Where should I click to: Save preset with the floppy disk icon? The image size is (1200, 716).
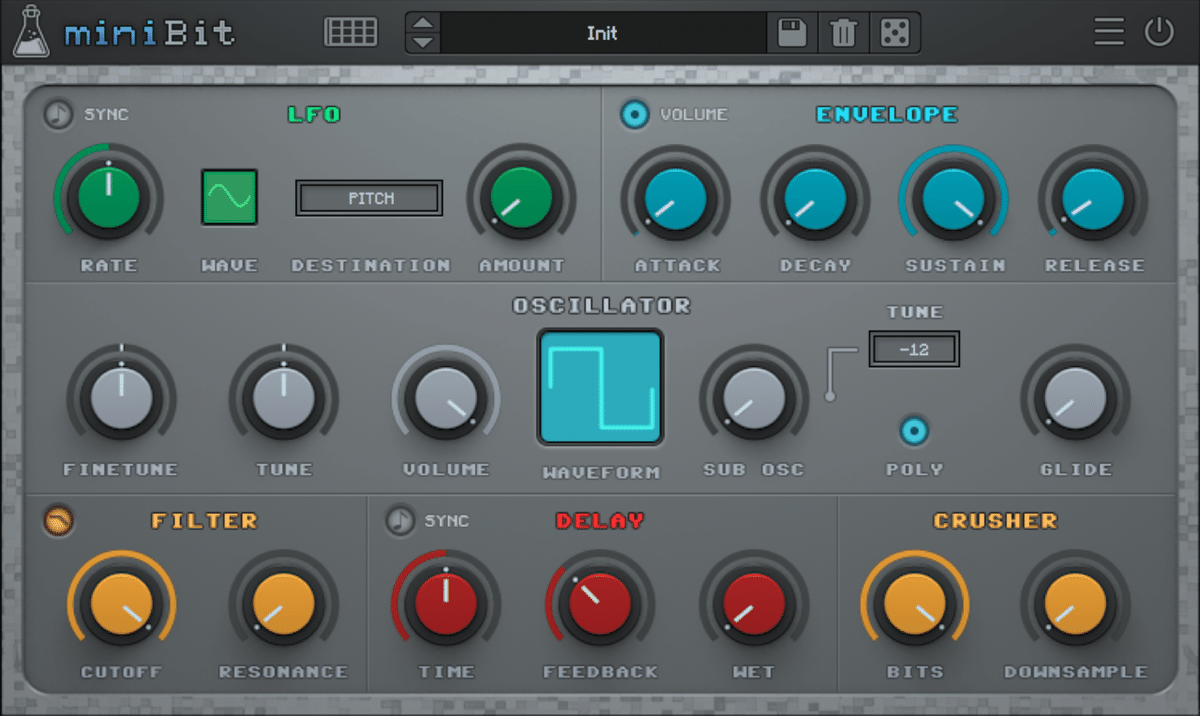point(792,33)
